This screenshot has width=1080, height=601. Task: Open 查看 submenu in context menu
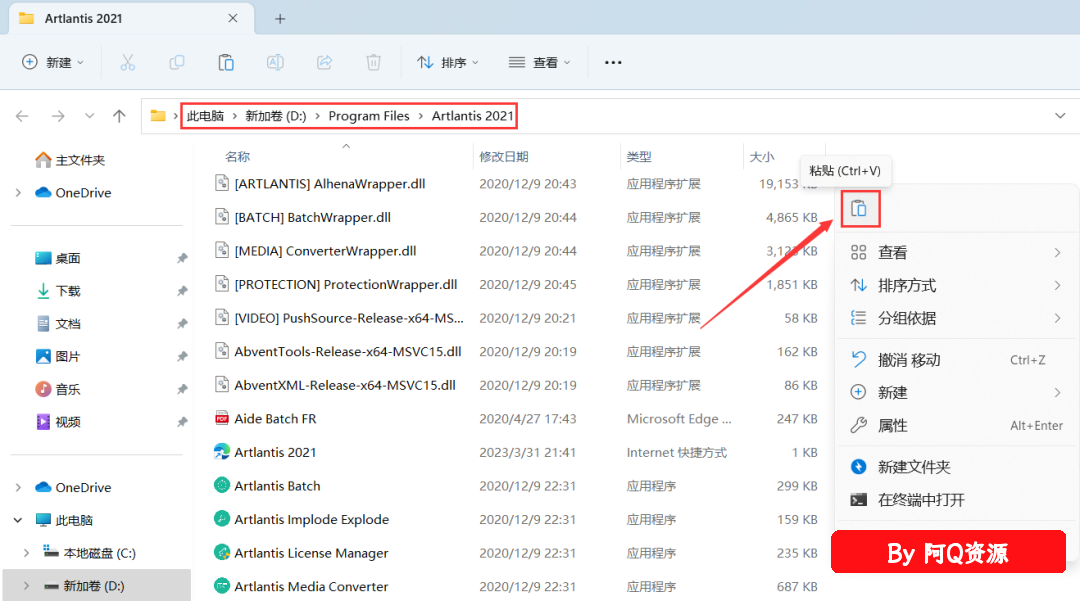(957, 253)
